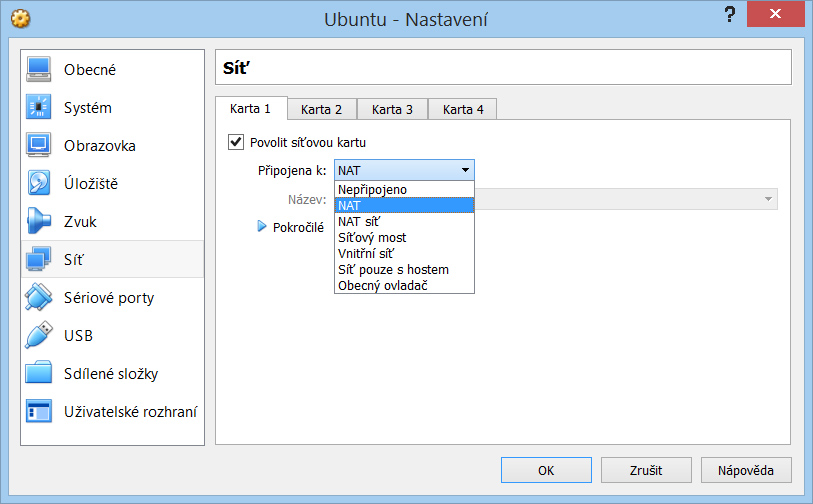
Task: Open the Zvuk speaker icon
Action: (38, 221)
